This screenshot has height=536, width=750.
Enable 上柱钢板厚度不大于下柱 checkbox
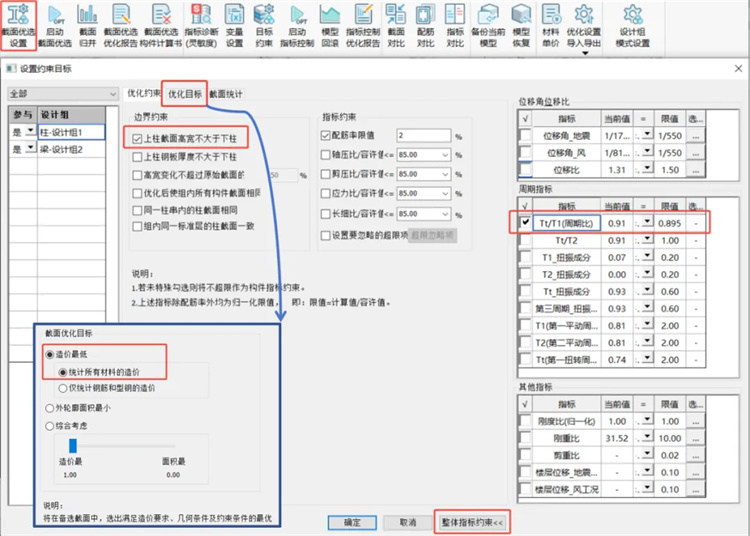click(138, 157)
